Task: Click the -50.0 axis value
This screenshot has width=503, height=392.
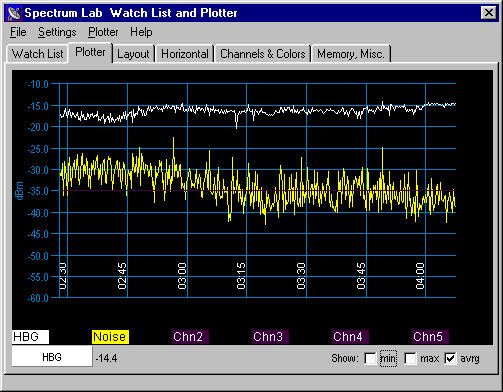Action: tap(38, 256)
